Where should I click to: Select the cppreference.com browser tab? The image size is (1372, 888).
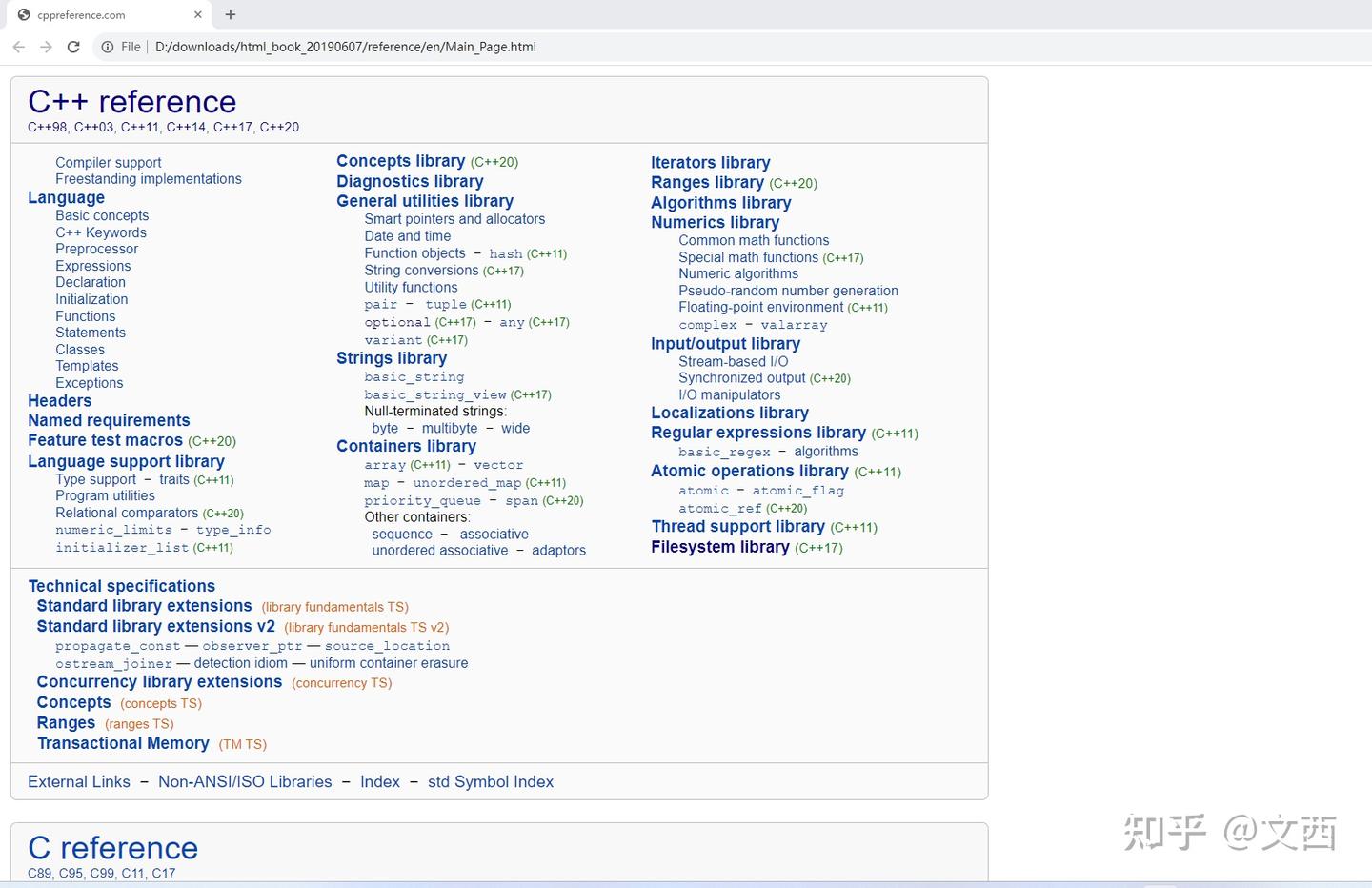click(x=110, y=15)
